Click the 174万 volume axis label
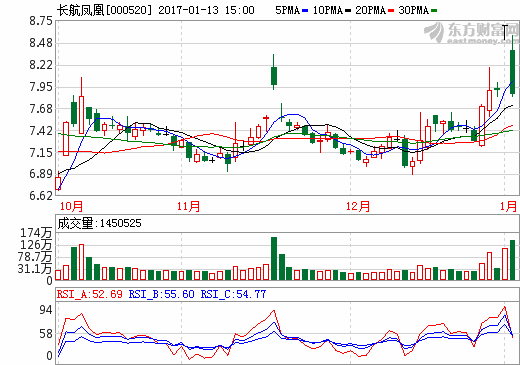Image resolution: width=520 pixels, height=365 pixels. coord(36,233)
